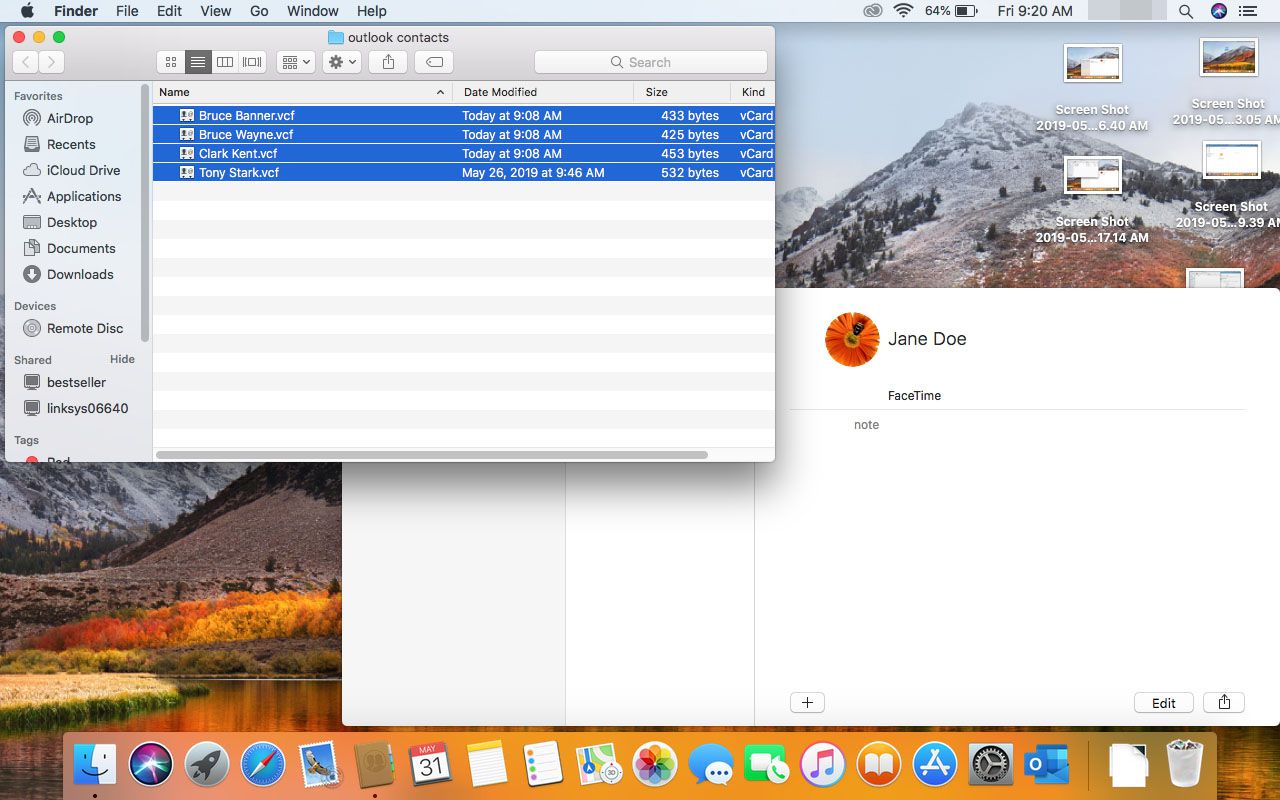This screenshot has width=1280, height=800.
Task: Click the Share button in Finder toolbar
Action: click(388, 62)
